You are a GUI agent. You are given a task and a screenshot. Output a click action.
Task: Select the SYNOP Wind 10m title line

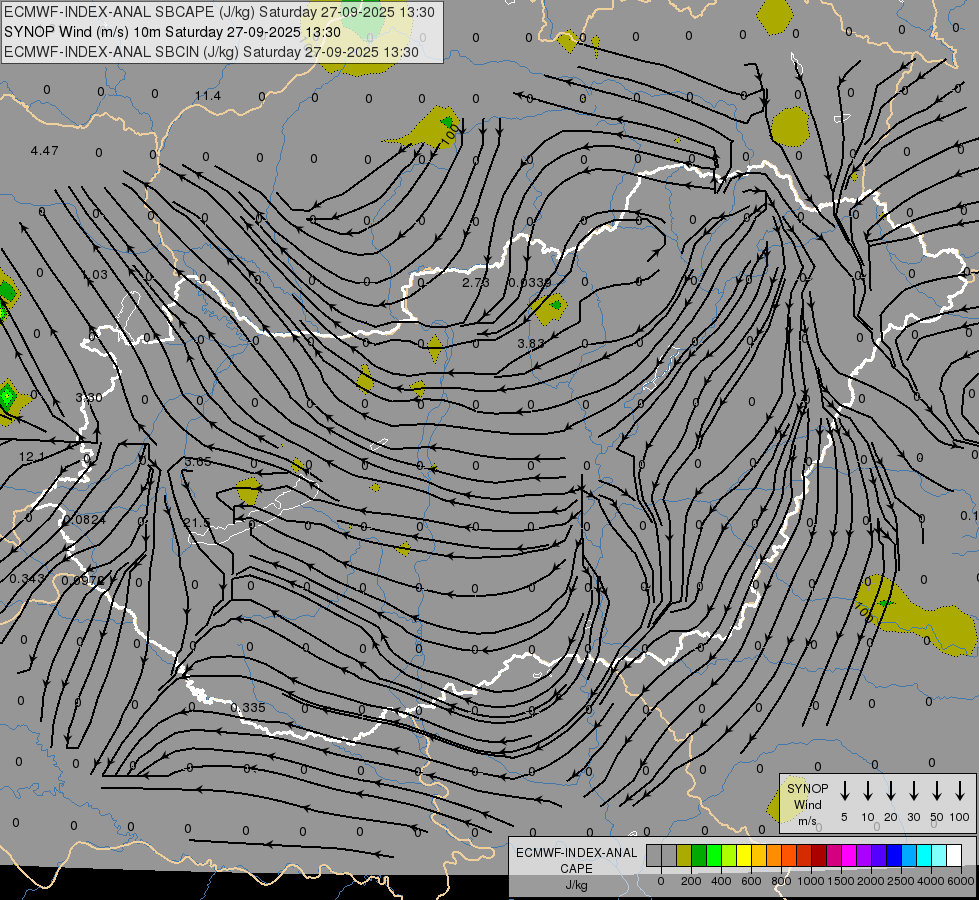pyautogui.click(x=172, y=32)
